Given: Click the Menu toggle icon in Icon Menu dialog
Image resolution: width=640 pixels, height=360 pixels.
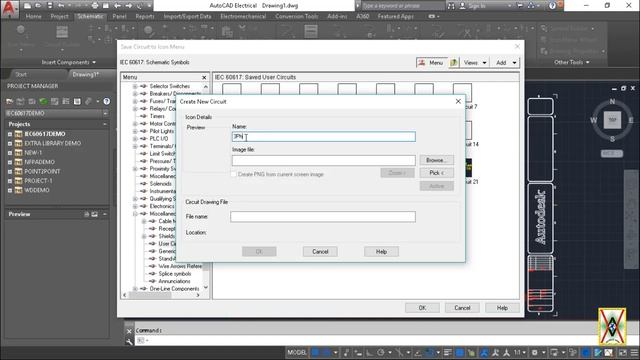Looking at the screenshot, I should 431,62.
